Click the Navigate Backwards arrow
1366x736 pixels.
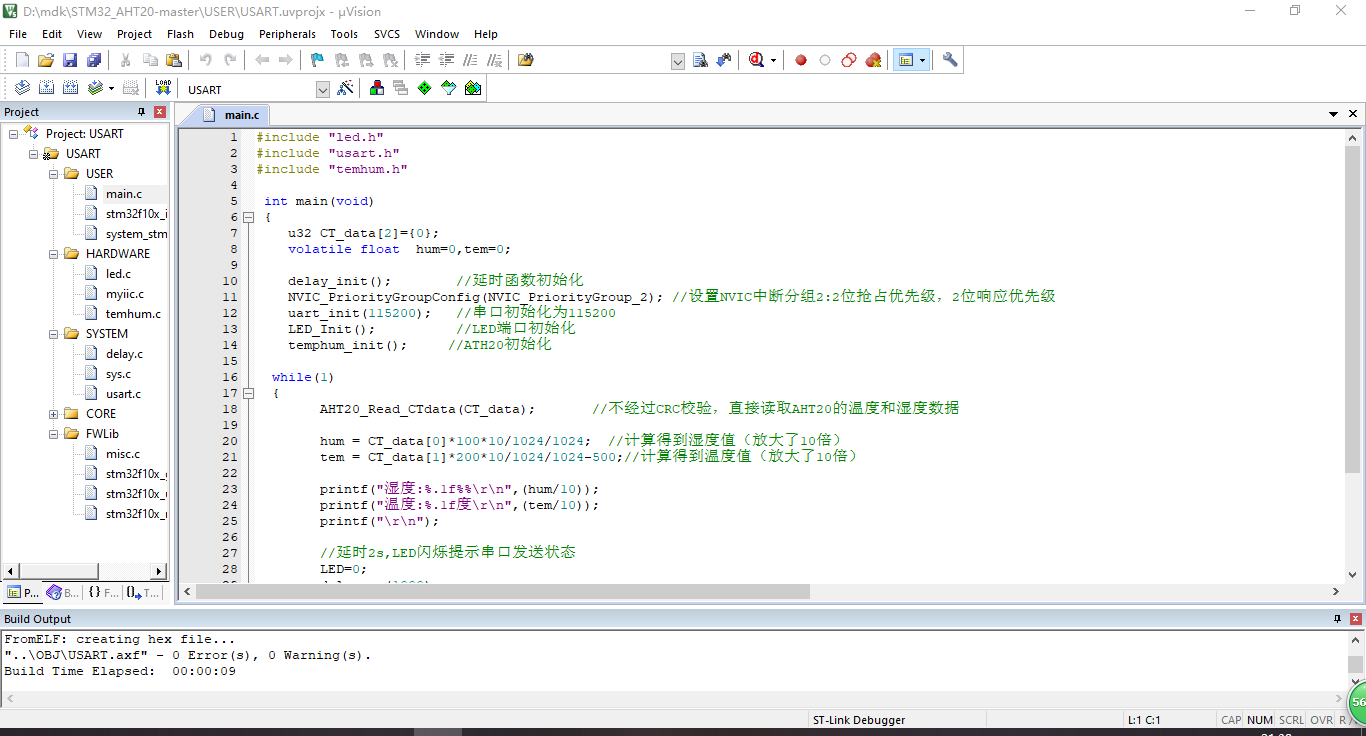(x=262, y=60)
